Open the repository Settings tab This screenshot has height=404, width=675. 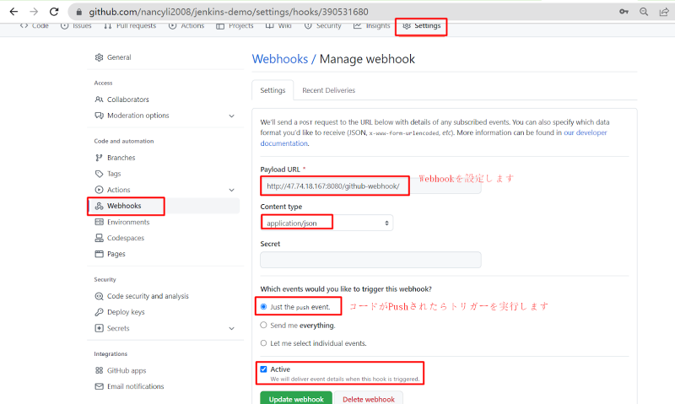coord(421,26)
